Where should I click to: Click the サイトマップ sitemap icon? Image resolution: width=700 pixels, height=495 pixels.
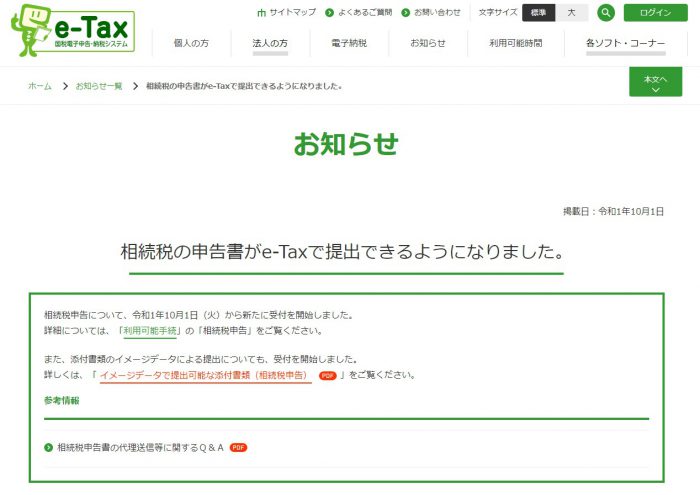tap(262, 13)
